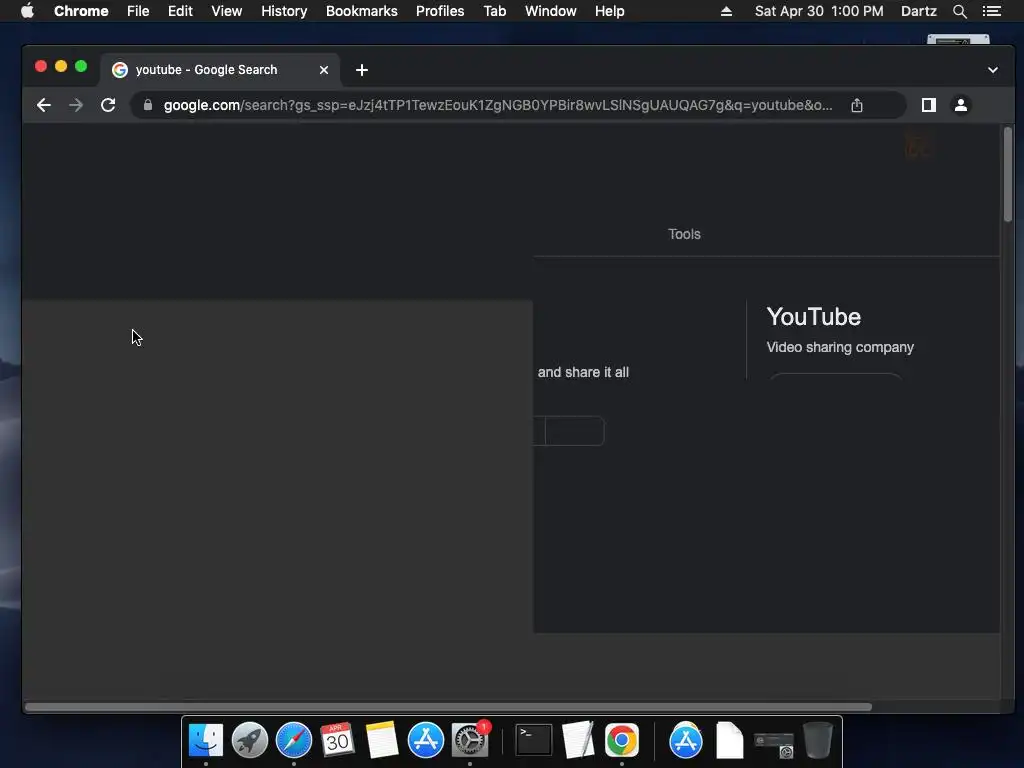The height and width of the screenshot is (768, 1024).
Task: Open the Tools search option
Action: (x=684, y=234)
